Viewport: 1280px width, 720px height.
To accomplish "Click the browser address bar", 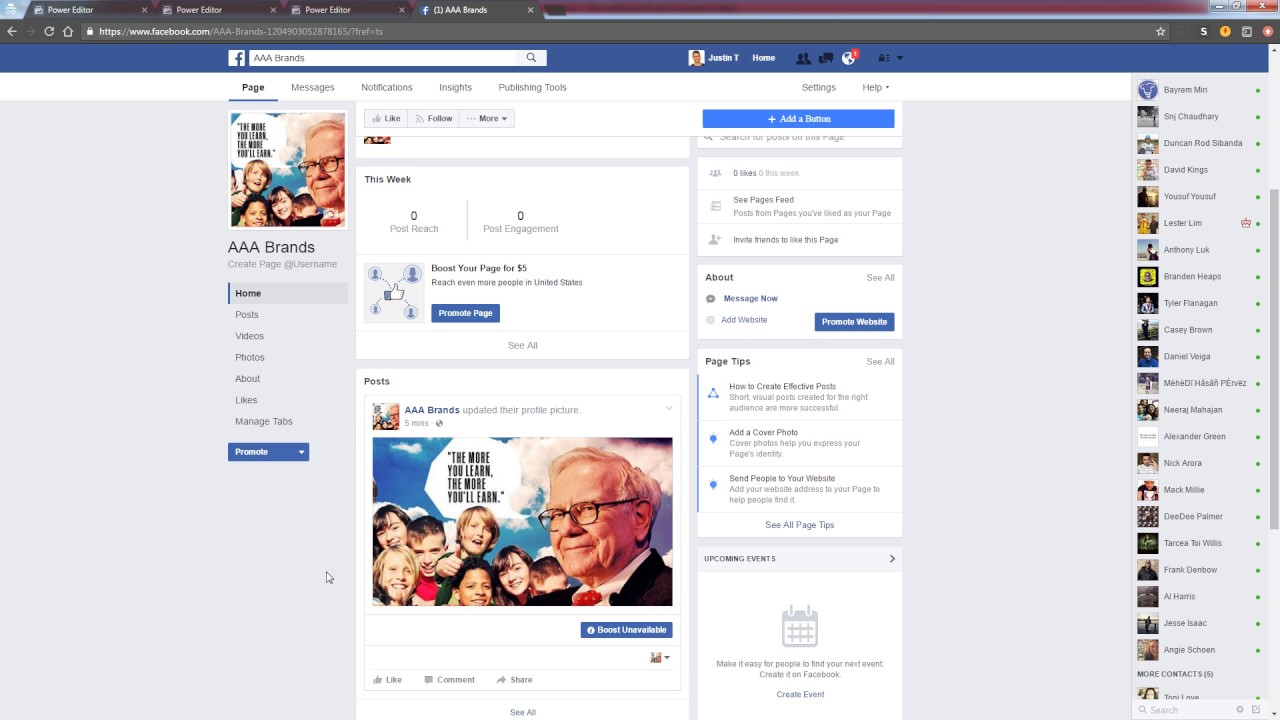I will pos(620,31).
